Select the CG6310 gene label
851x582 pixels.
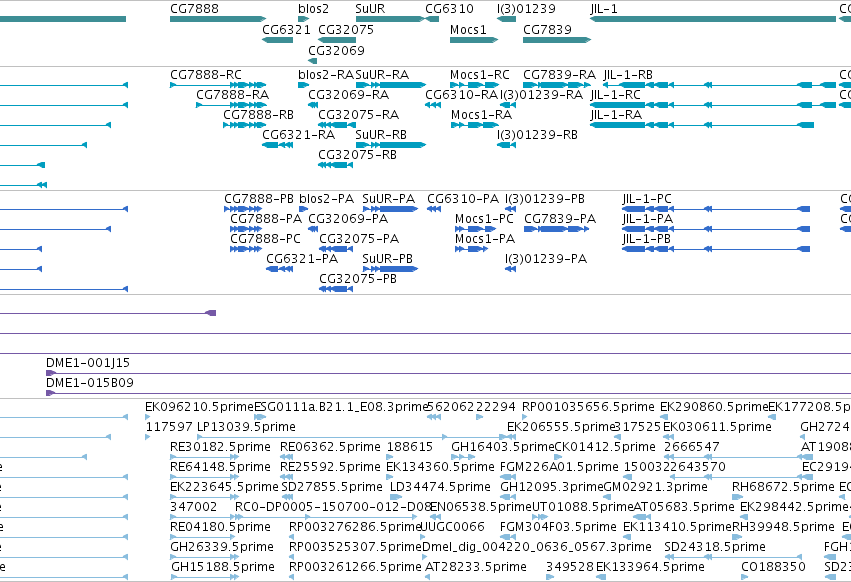[449, 9]
